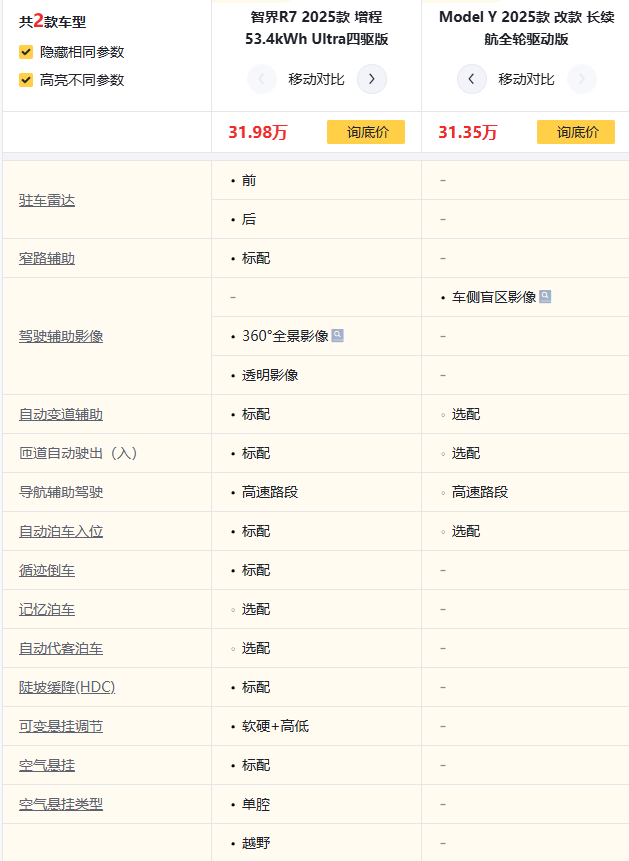Open the 空气悬挂类型 parameter link
This screenshot has width=629, height=861.
(x=61, y=804)
